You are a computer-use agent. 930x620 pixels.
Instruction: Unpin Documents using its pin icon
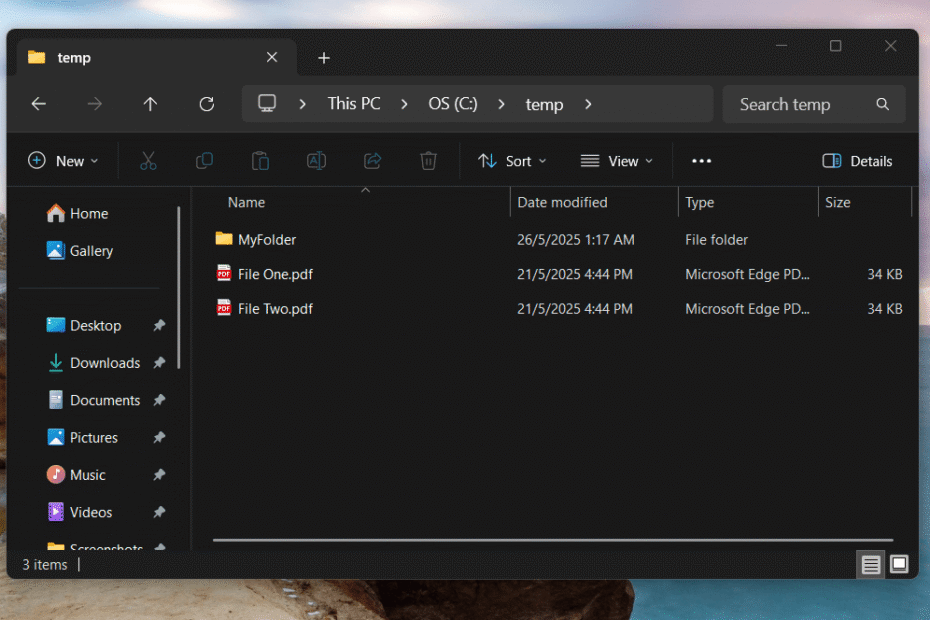point(159,400)
